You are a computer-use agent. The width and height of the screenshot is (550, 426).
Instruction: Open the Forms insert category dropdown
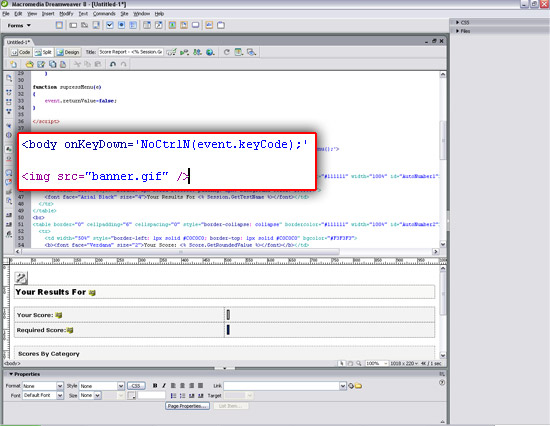[x=19, y=26]
